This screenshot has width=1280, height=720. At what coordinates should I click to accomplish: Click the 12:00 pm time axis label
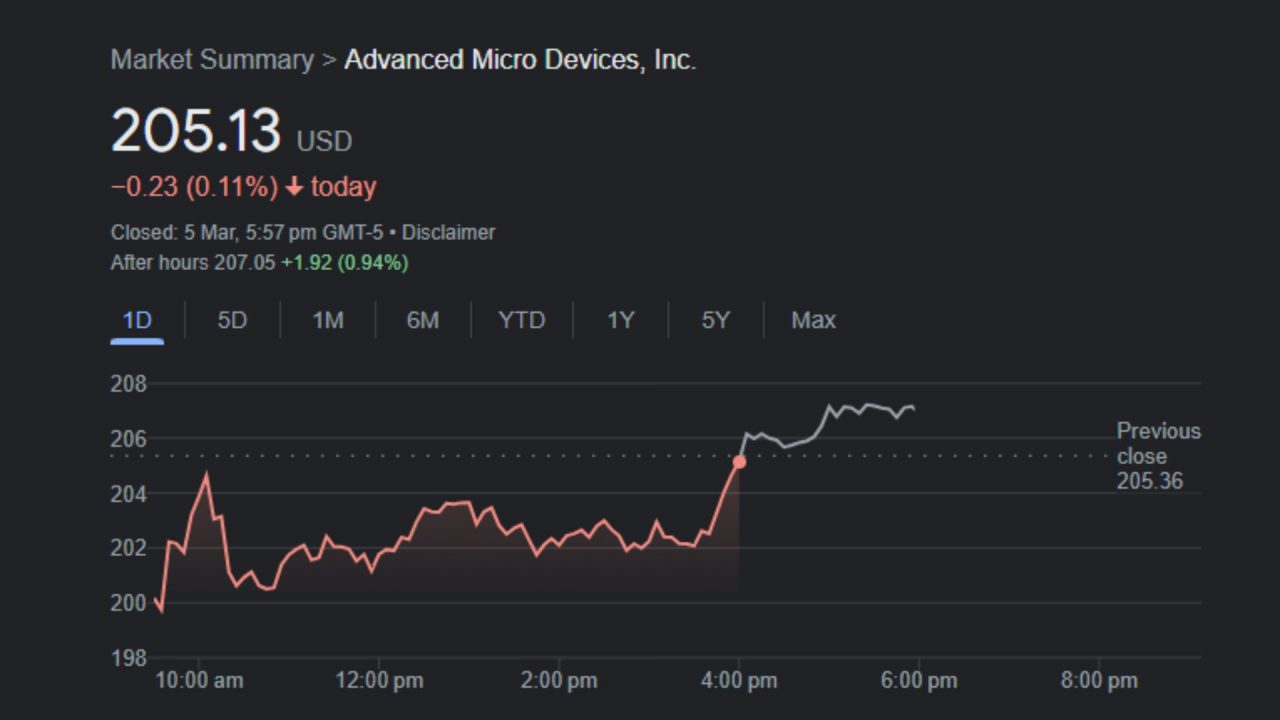coord(379,681)
